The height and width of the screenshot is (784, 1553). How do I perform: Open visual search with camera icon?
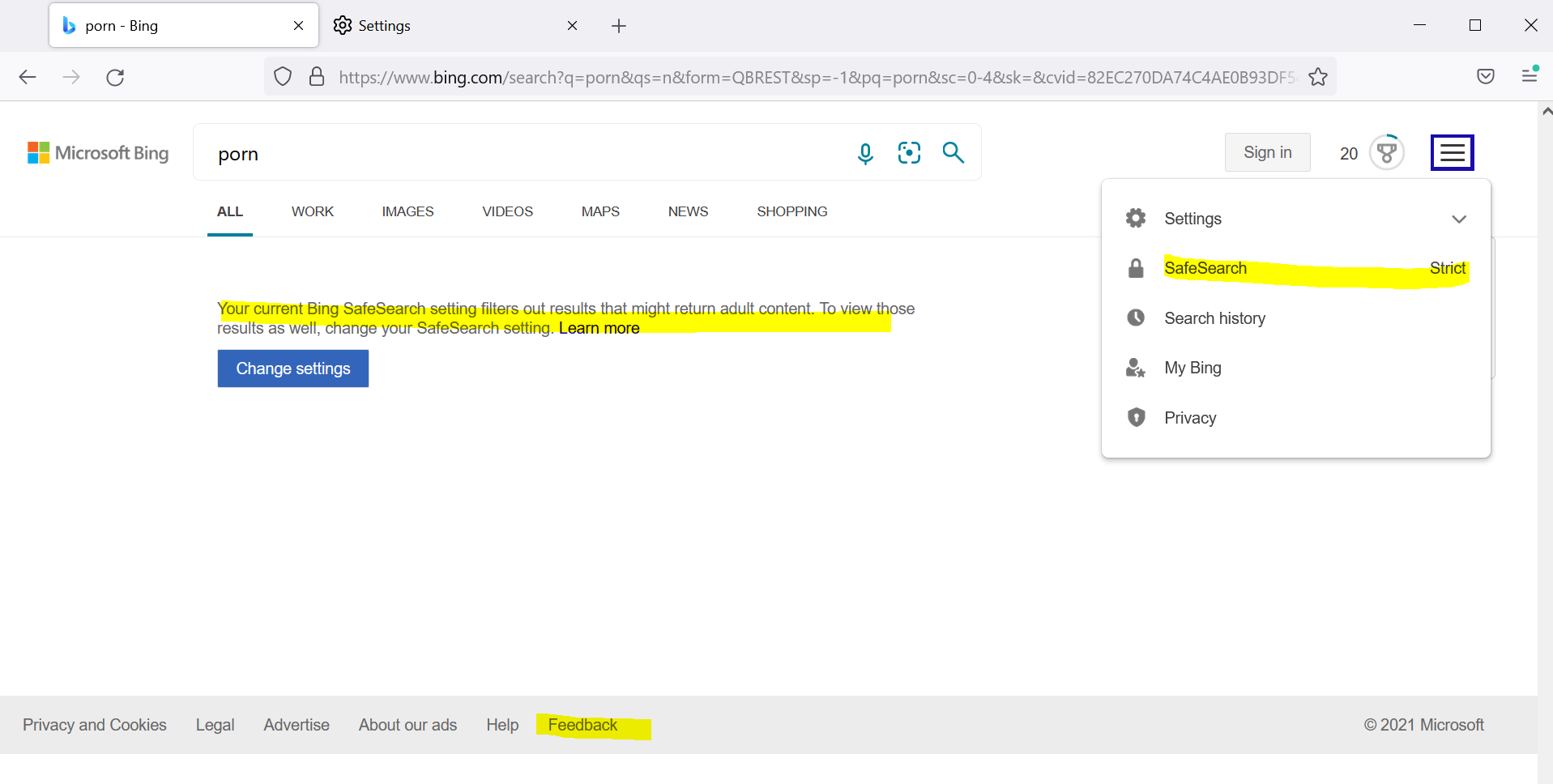click(909, 152)
